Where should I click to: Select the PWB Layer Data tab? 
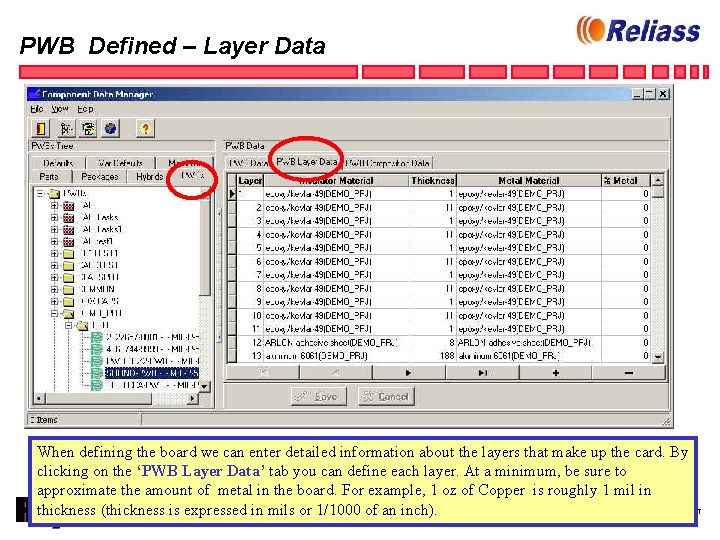[306, 162]
